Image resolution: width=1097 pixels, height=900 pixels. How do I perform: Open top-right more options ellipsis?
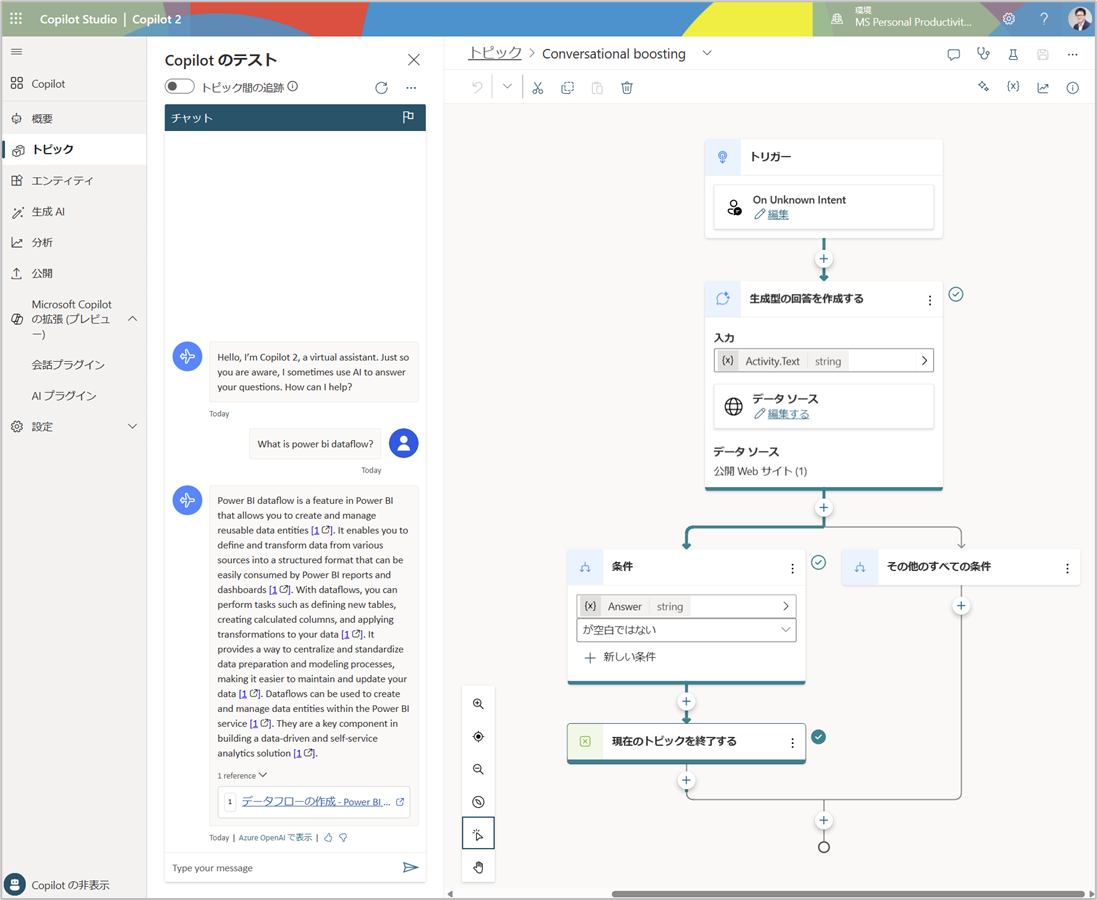(x=1073, y=54)
